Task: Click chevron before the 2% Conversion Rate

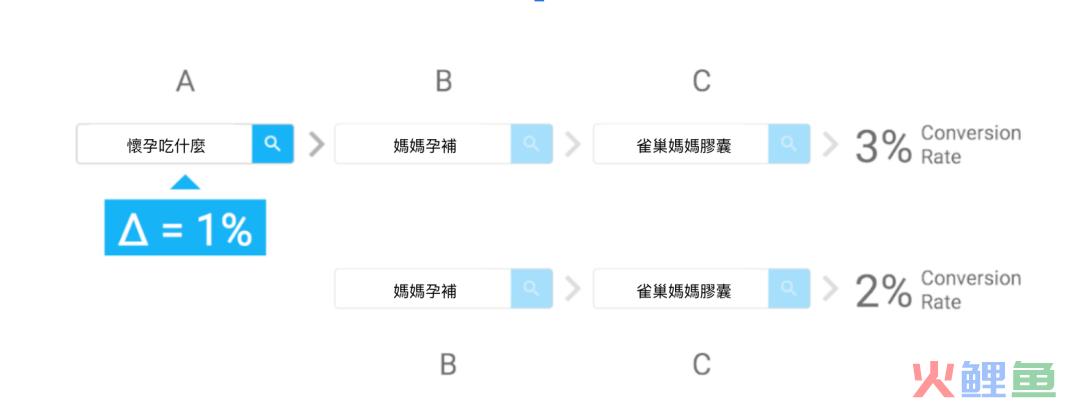Action: click(831, 289)
